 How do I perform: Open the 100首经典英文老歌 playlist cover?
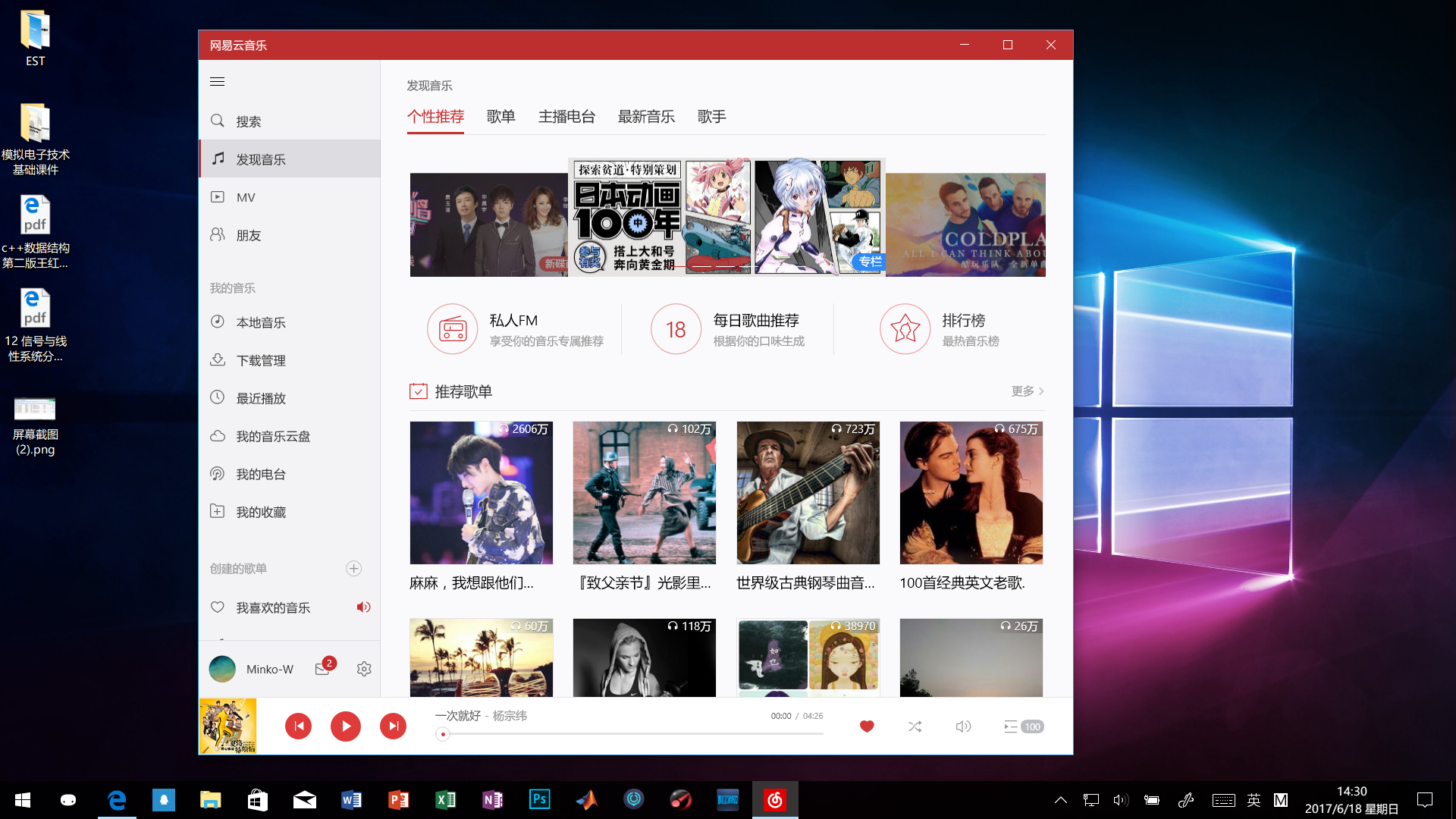tap(971, 493)
